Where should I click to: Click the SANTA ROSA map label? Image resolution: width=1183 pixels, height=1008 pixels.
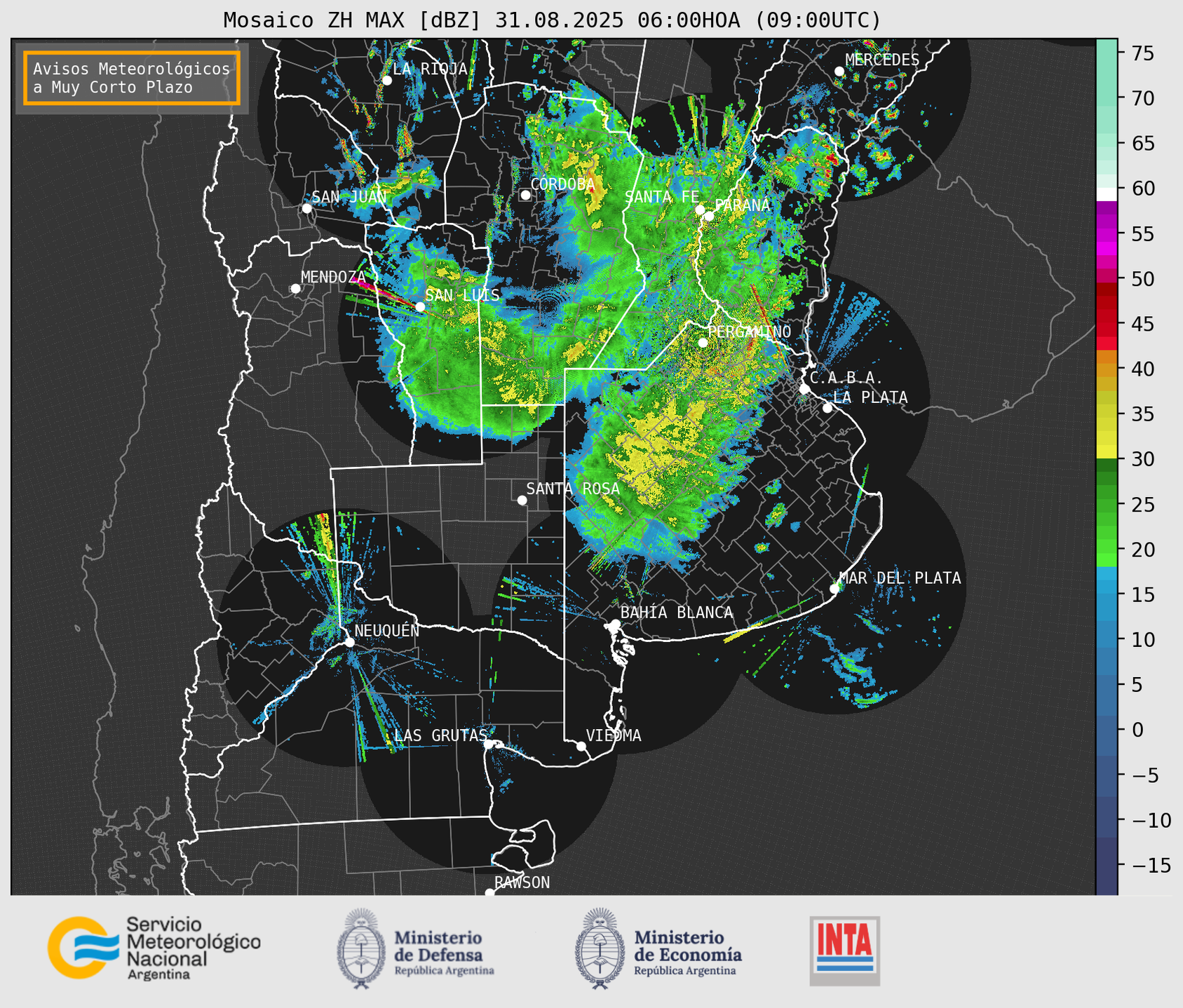coord(573,489)
